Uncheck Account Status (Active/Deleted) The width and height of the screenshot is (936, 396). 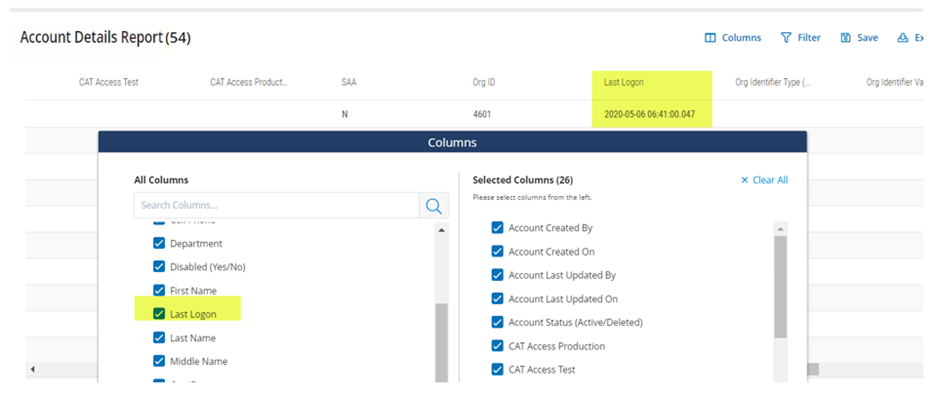pyautogui.click(x=497, y=322)
